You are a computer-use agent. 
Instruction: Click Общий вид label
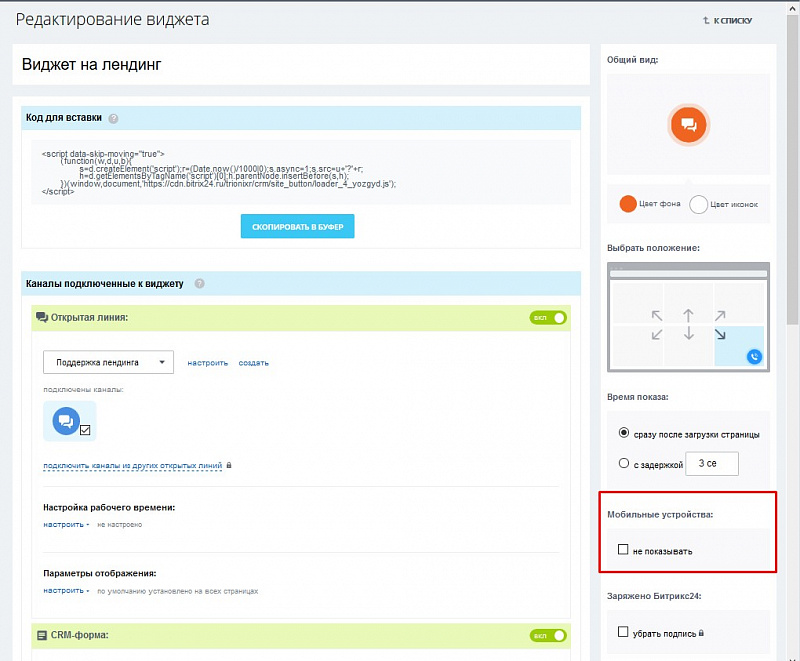click(x=632, y=60)
